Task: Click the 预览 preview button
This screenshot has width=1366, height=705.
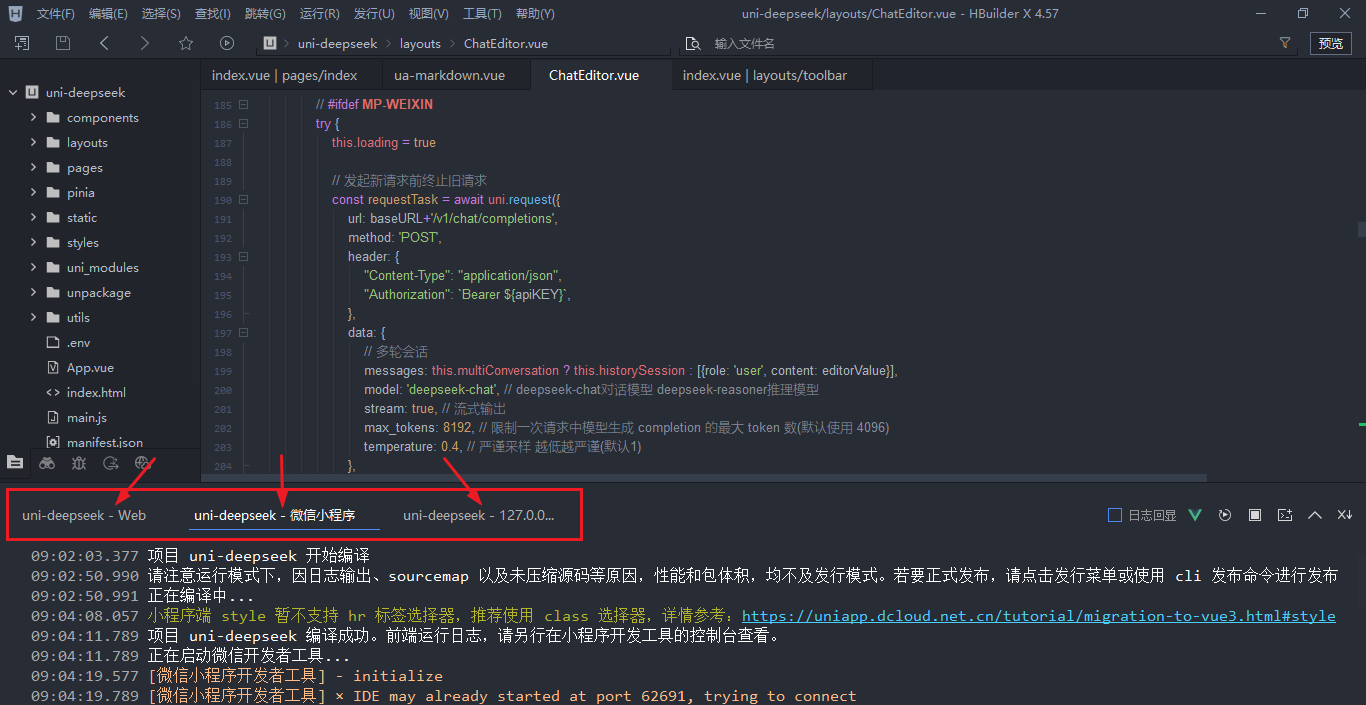Action: (x=1331, y=43)
